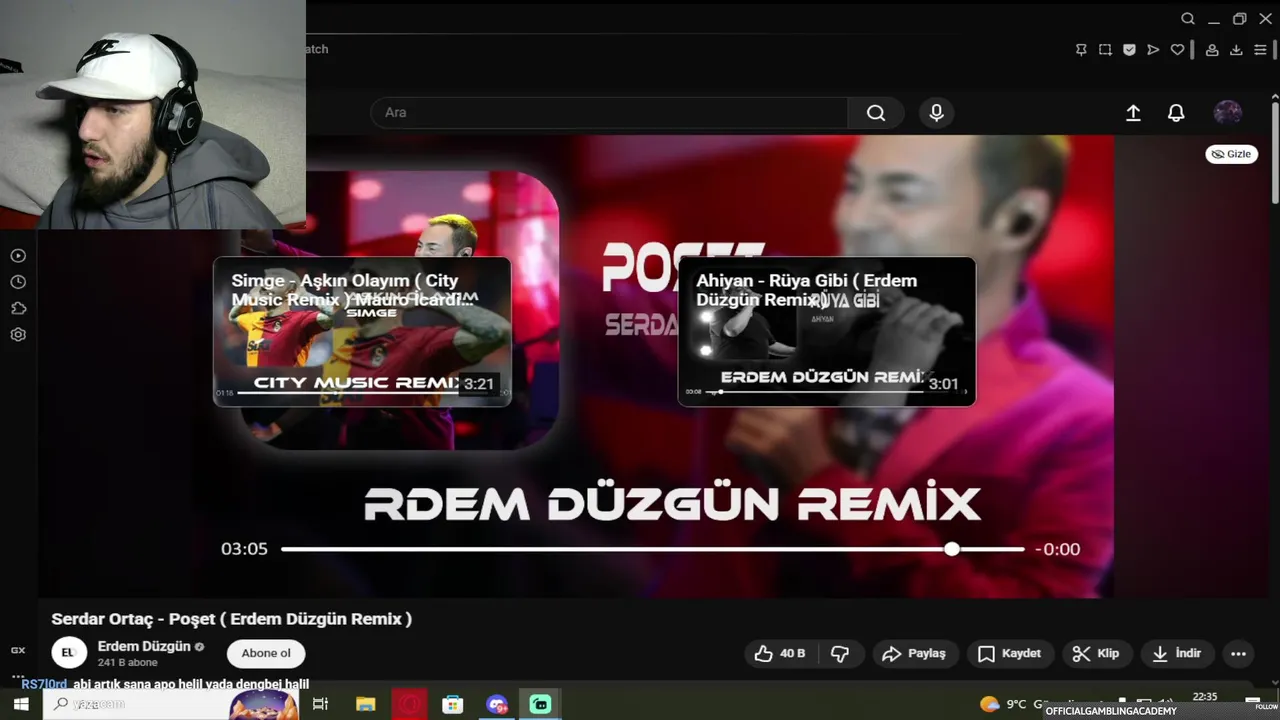
Task: Open Opera GX from taskbar
Action: coord(409,704)
